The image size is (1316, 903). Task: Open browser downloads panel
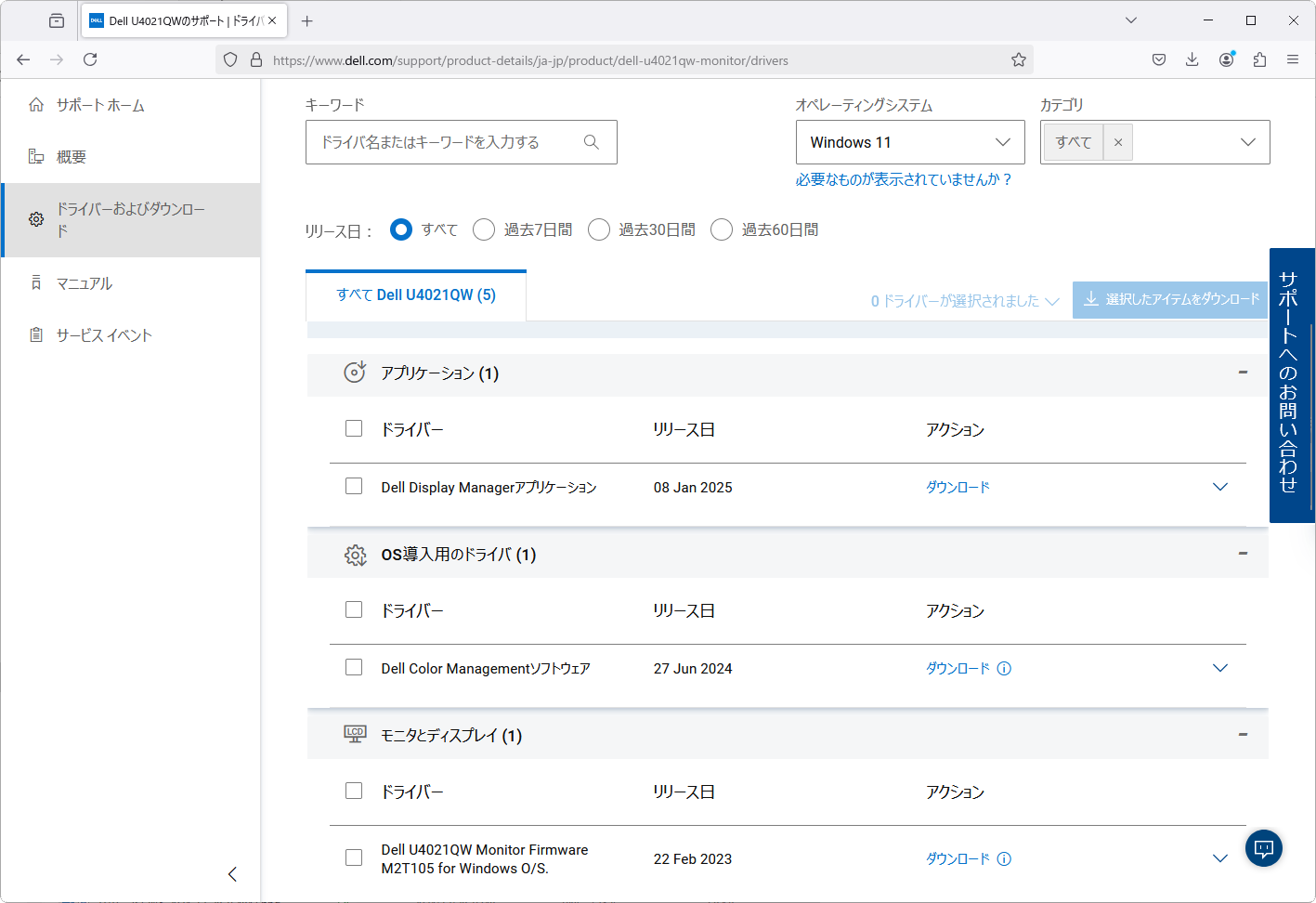tap(1192, 59)
